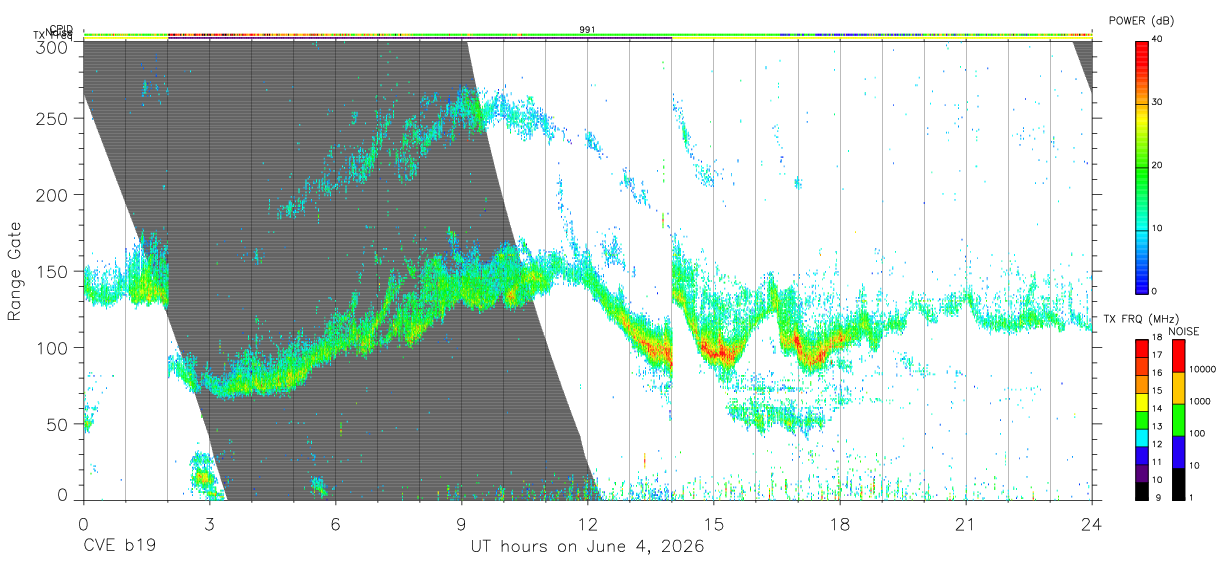Click the power scale value 30

point(1158,103)
